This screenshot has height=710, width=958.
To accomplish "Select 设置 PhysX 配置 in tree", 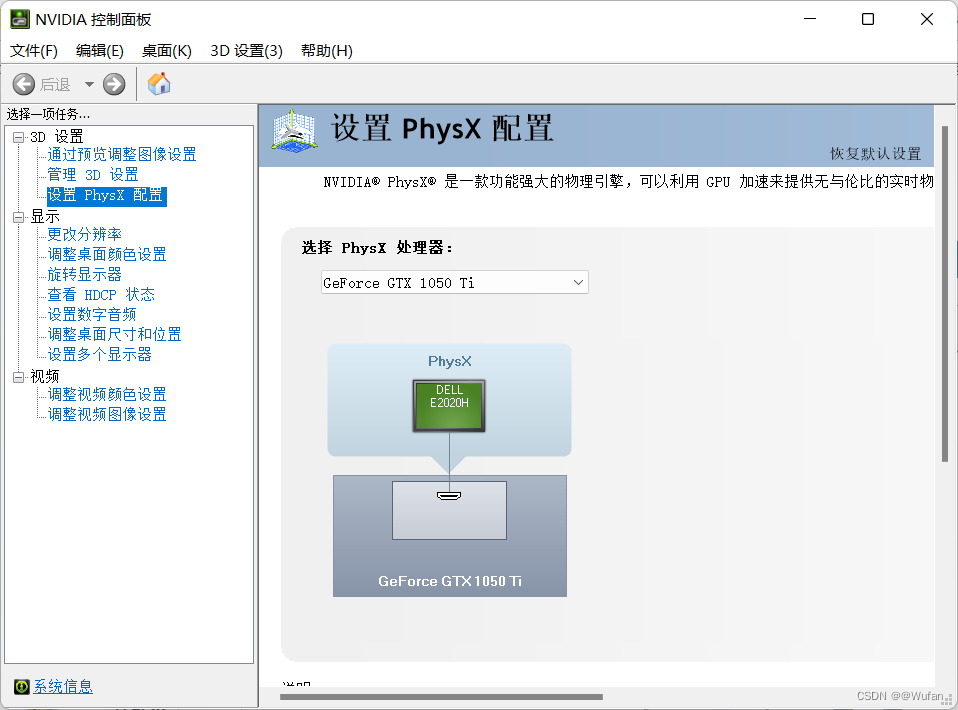I will pyautogui.click(x=106, y=196).
